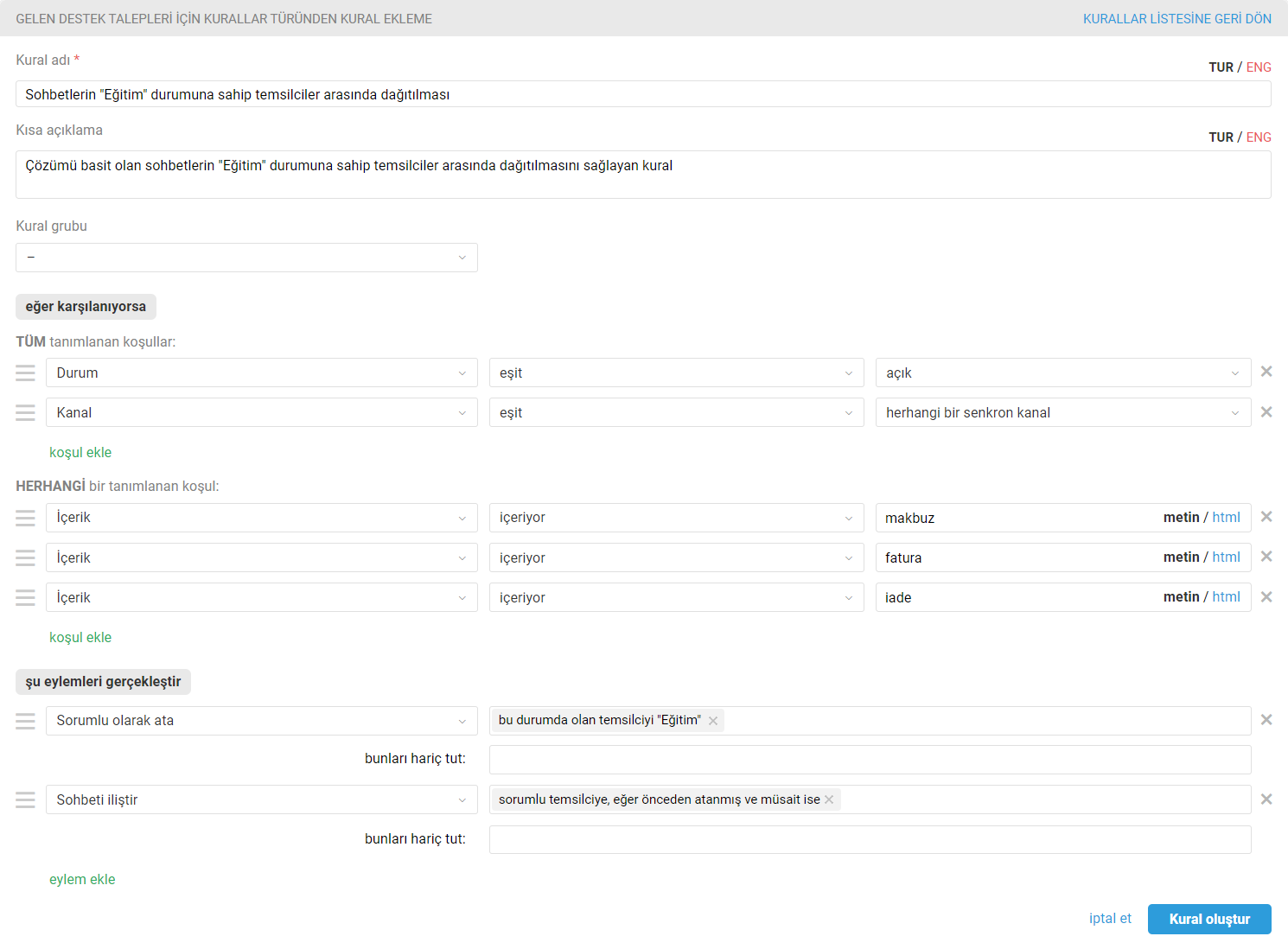The image size is (1288, 949).
Task: Click the drag handle of Sorumlu olarak ata
Action: coord(25,721)
